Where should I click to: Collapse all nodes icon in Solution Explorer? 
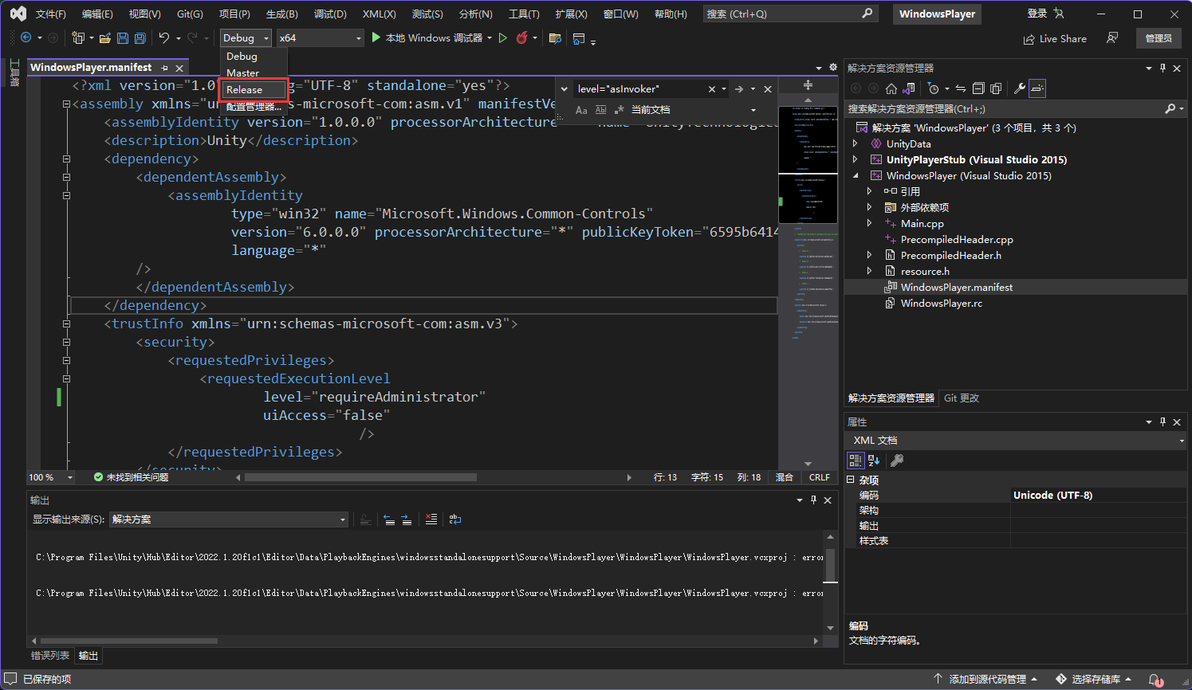click(978, 89)
